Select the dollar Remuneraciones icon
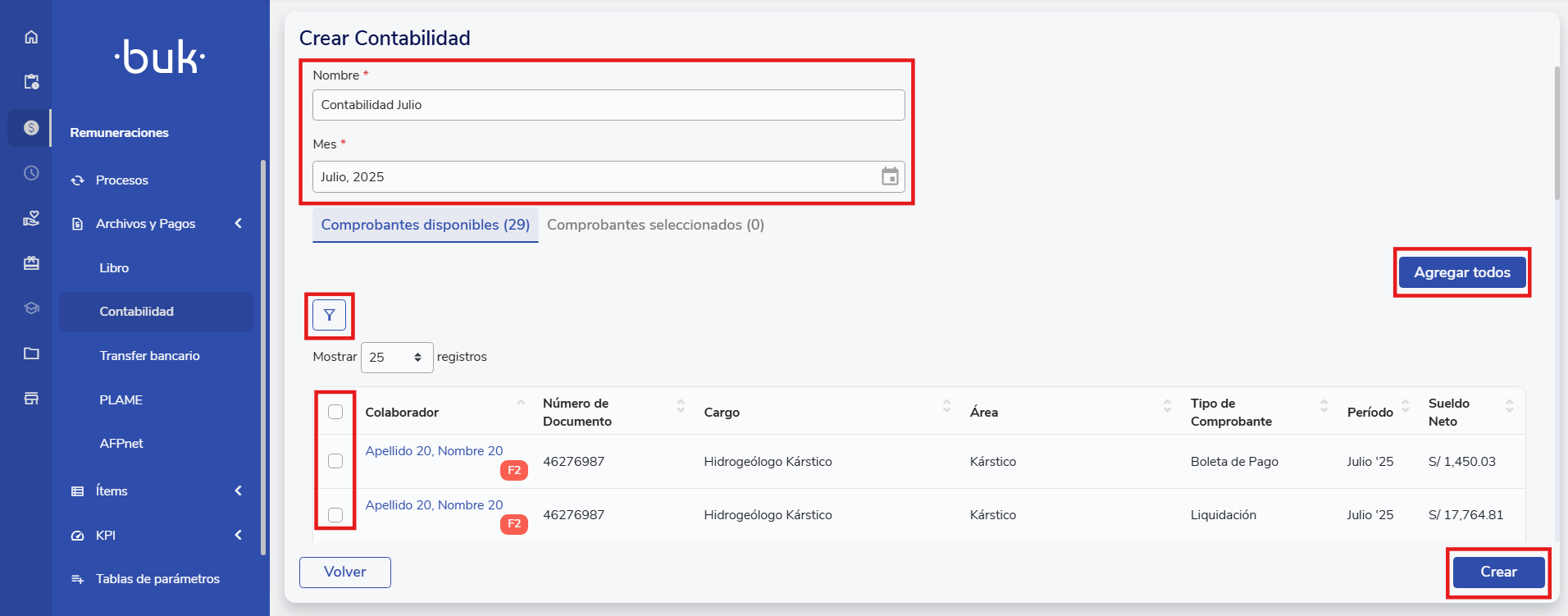This screenshot has width=1568, height=616. point(31,128)
